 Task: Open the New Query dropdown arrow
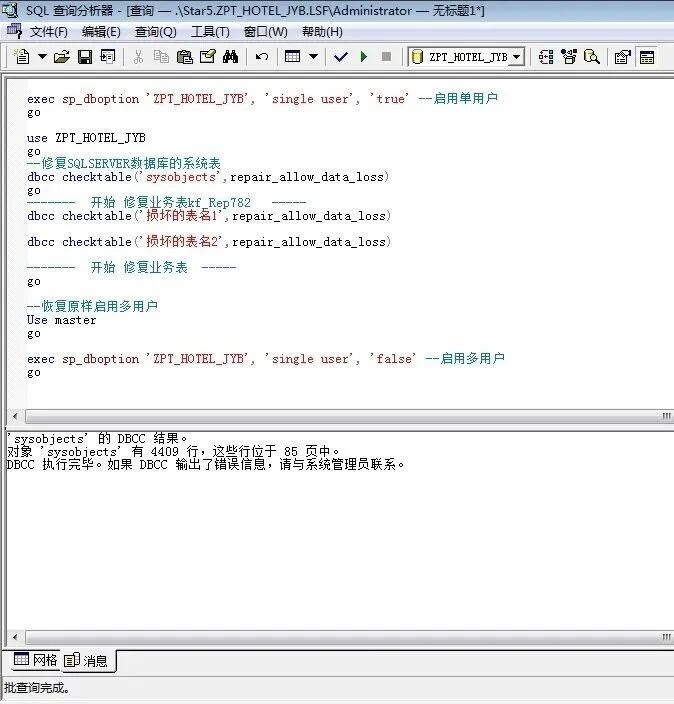click(41, 57)
